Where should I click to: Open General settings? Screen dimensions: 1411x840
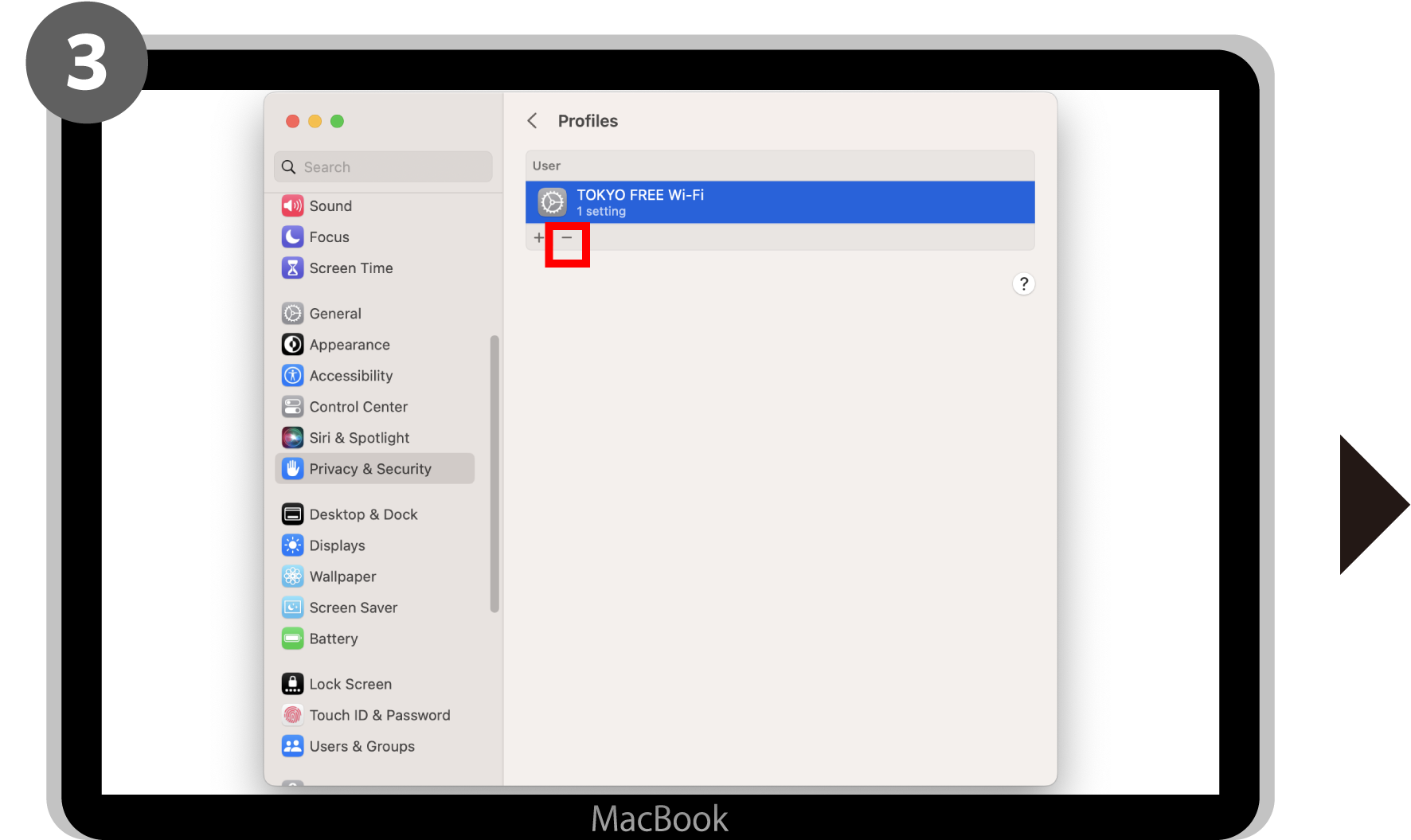click(335, 314)
